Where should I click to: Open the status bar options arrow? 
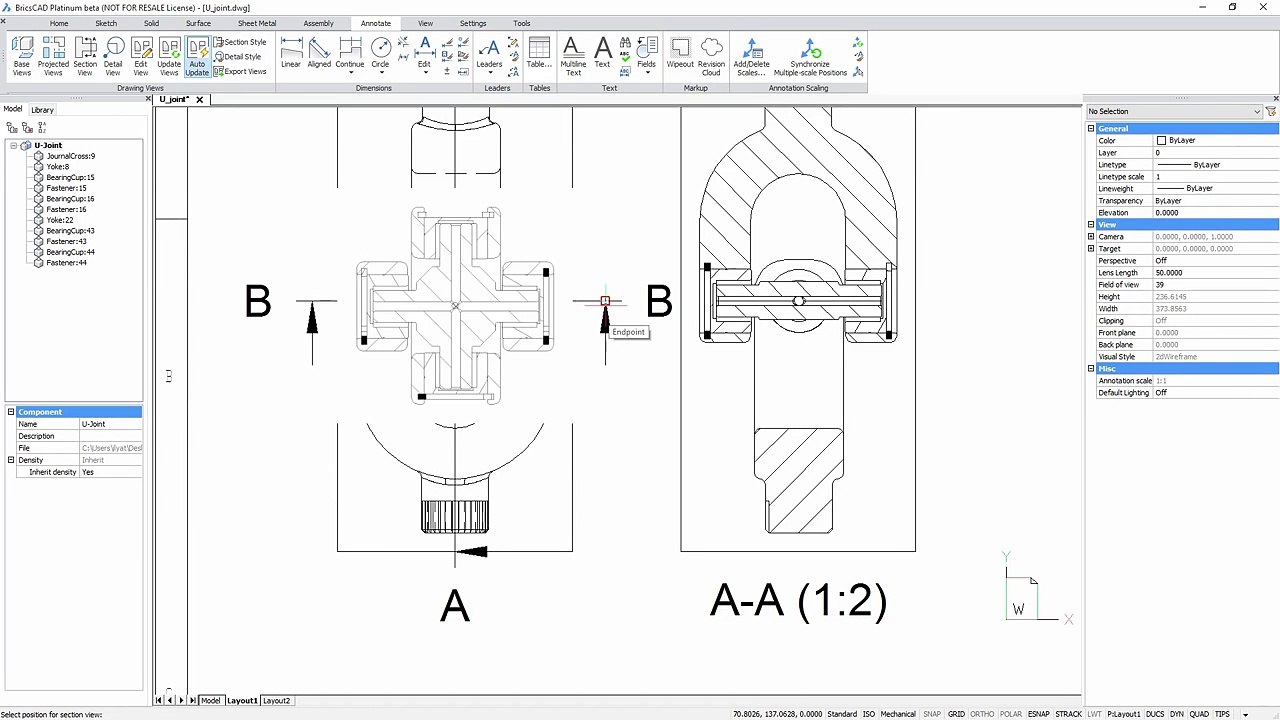pos(1245,714)
